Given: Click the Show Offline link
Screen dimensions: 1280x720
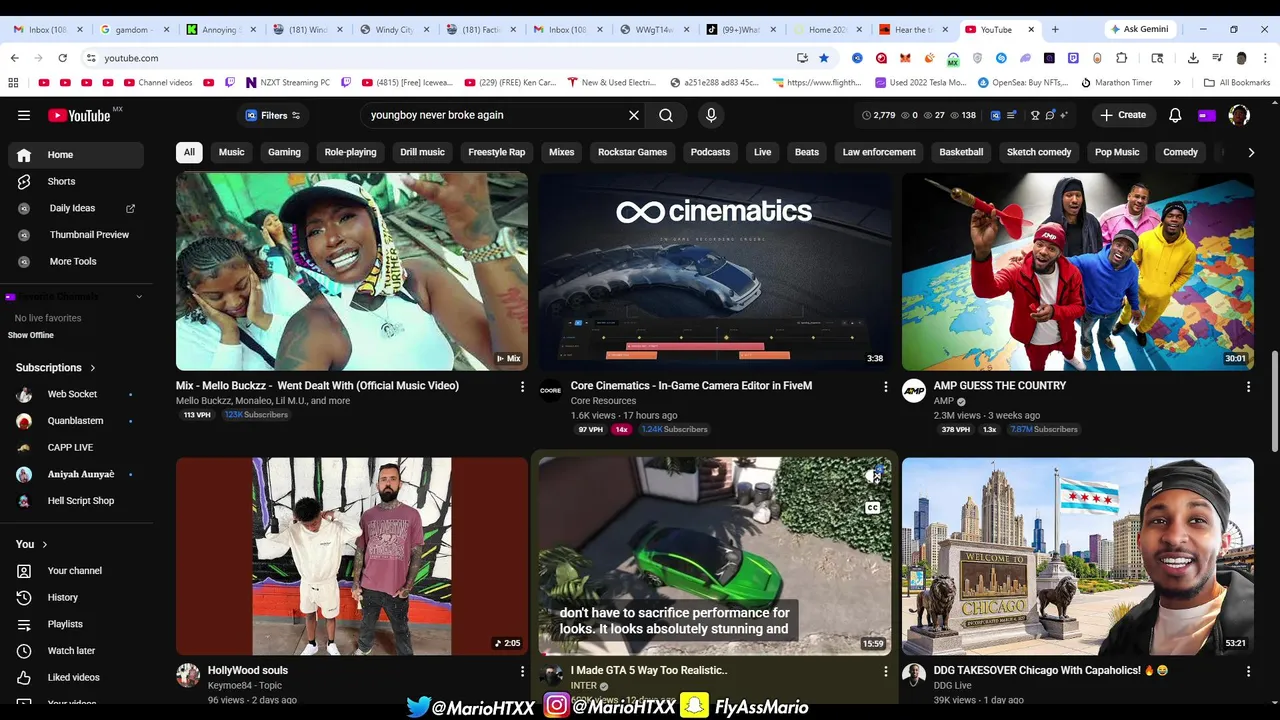Looking at the screenshot, I should point(31,335).
